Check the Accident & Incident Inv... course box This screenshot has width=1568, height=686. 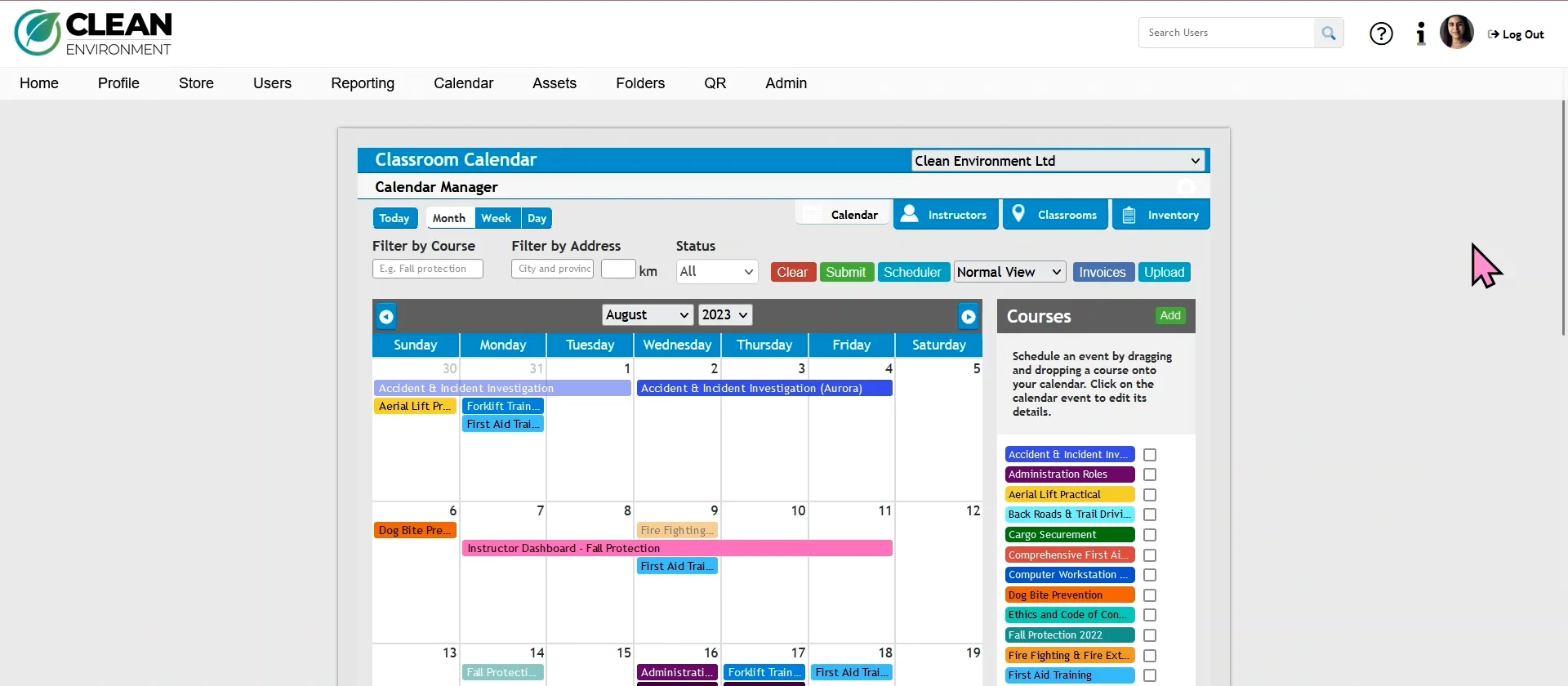(1150, 455)
